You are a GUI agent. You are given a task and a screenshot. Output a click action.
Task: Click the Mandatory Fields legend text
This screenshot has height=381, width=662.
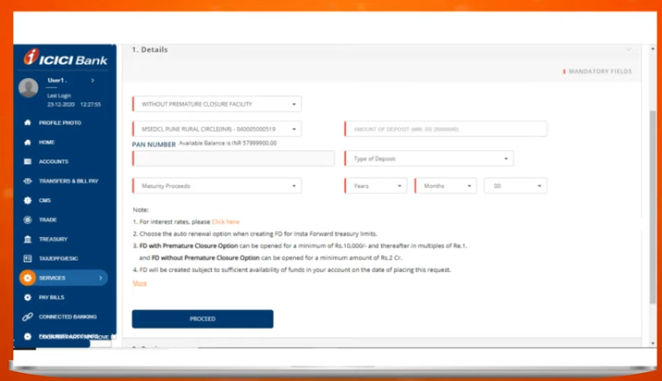tap(600, 71)
